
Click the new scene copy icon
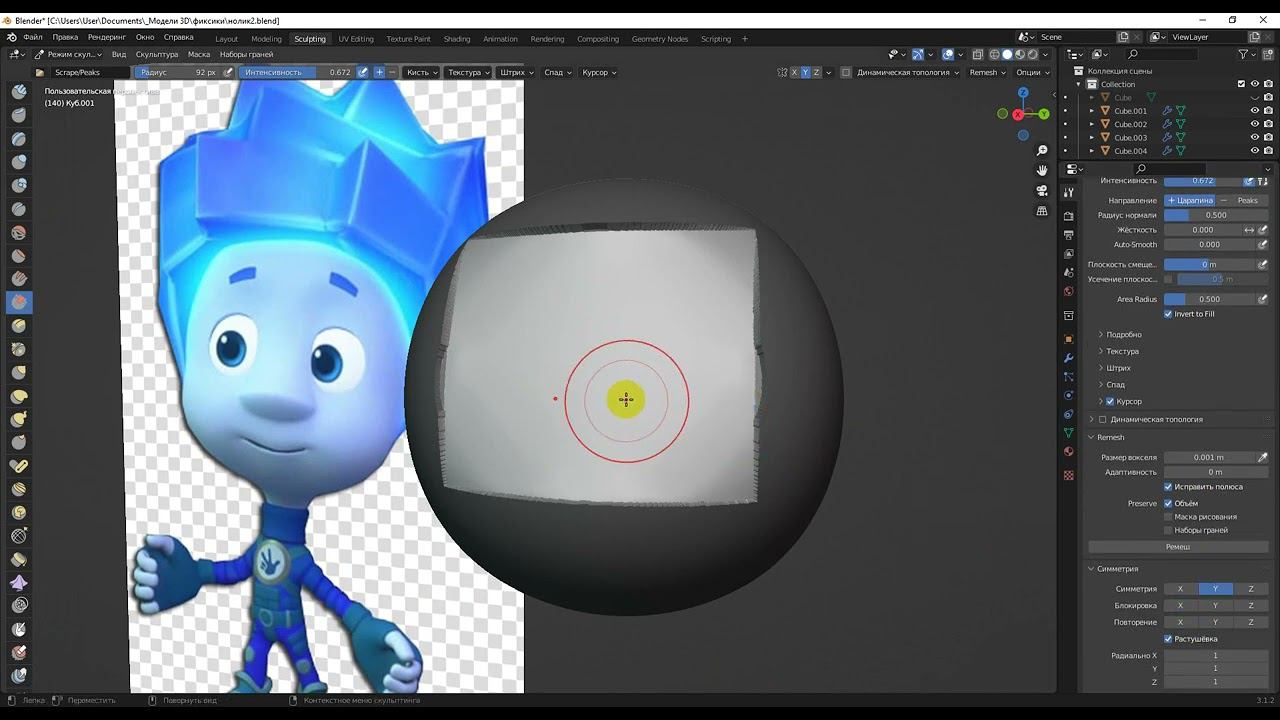click(x=1123, y=37)
